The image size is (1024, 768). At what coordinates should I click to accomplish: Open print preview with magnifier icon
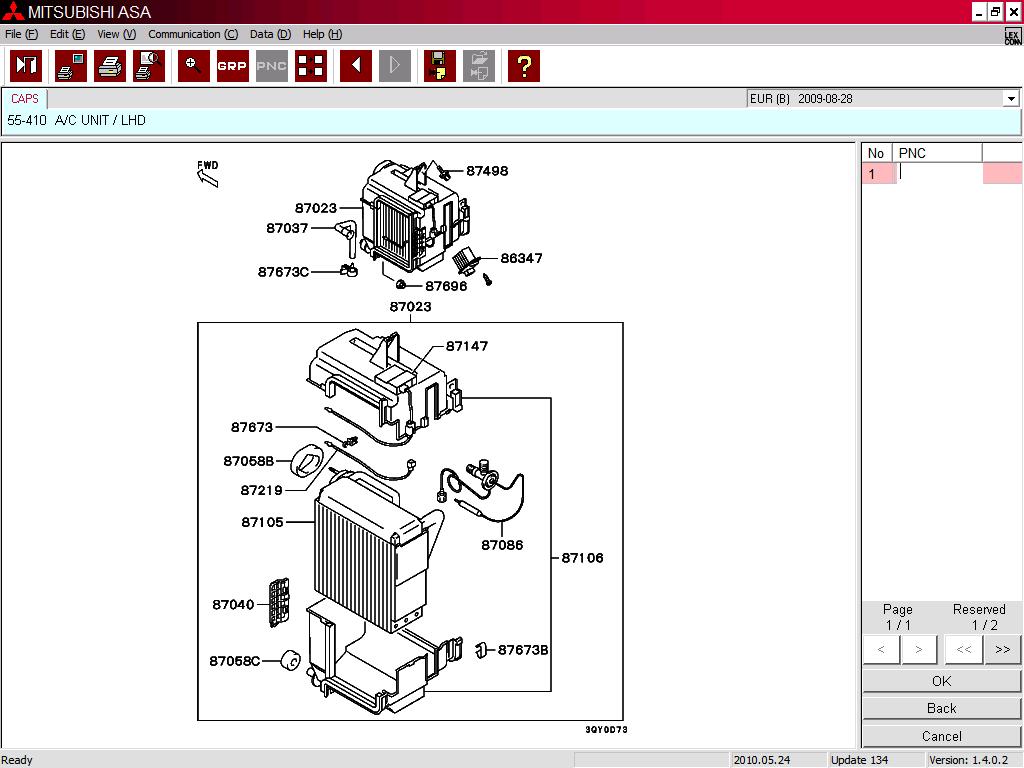tap(149, 66)
